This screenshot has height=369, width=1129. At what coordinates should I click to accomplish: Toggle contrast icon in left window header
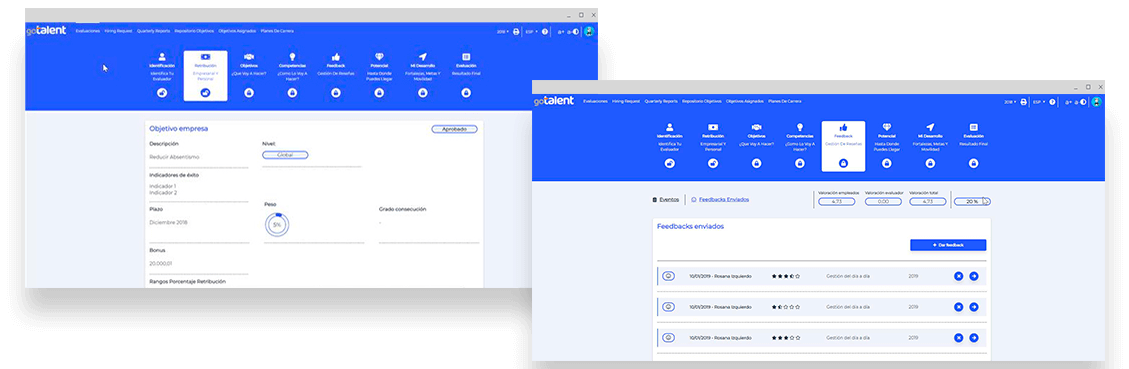576,32
